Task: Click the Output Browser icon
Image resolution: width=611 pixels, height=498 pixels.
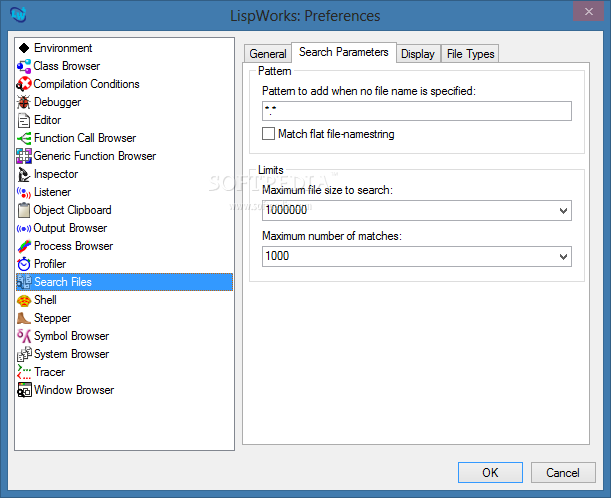Action: click(24, 228)
